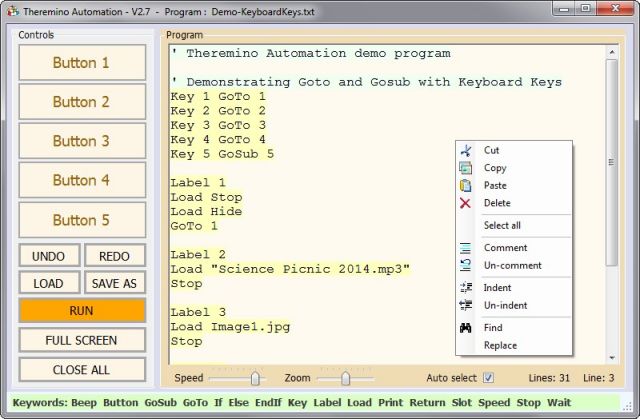Choose Replace from the context menu
The image size is (640, 419).
click(500, 345)
